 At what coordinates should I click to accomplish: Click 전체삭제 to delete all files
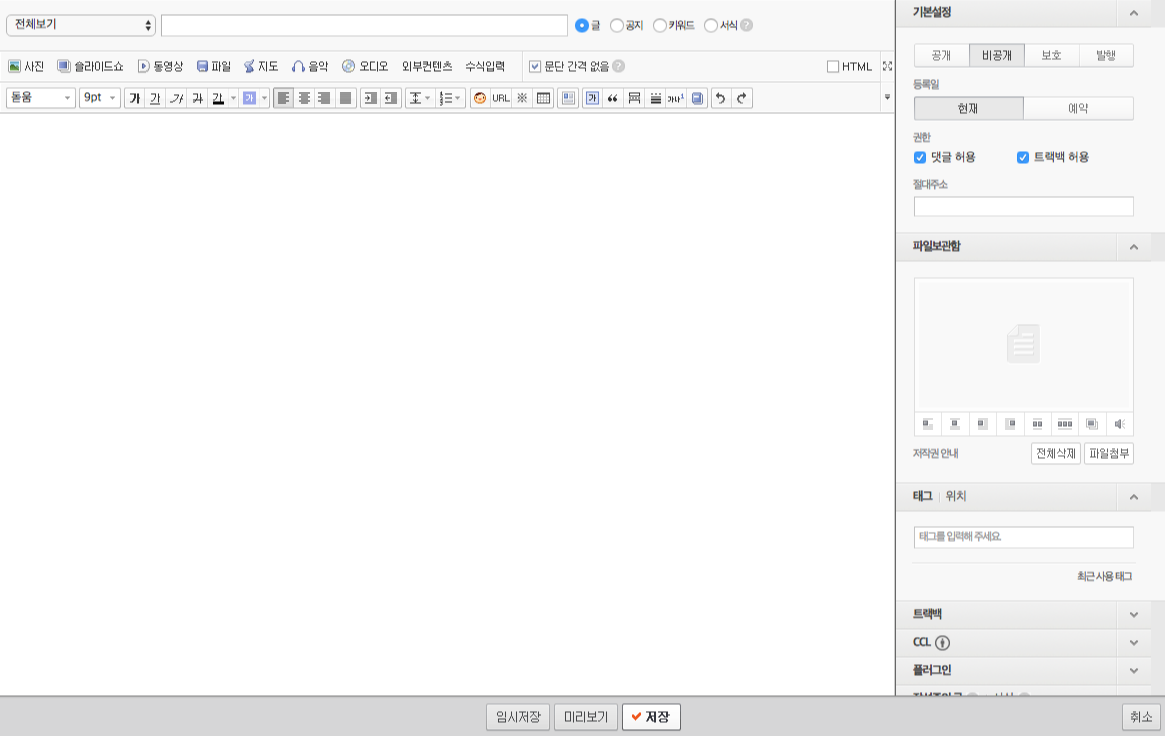click(x=1056, y=453)
